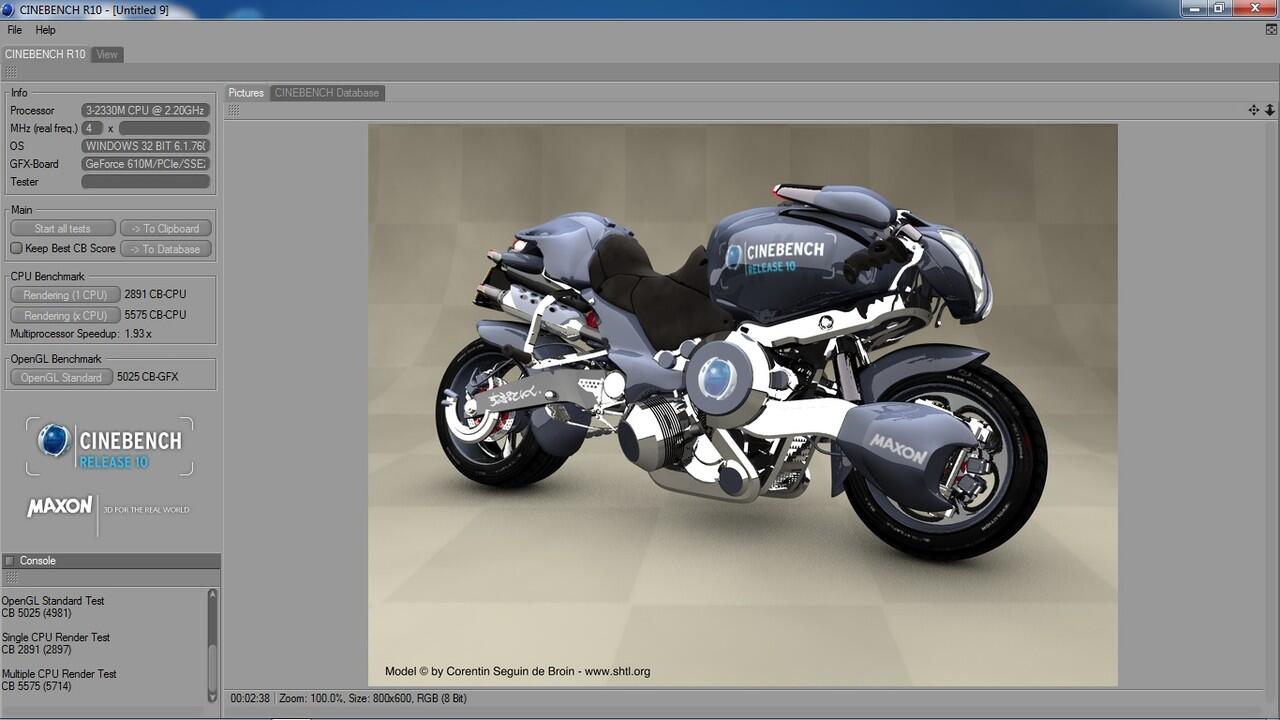Screen dimensions: 1280x720
Task: Open the File menu
Action: [x=14, y=30]
